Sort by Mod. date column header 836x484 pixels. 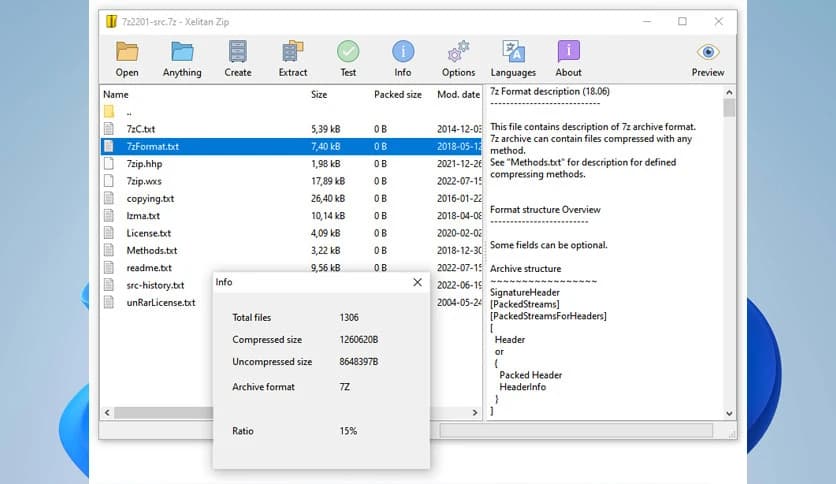[x=459, y=94]
